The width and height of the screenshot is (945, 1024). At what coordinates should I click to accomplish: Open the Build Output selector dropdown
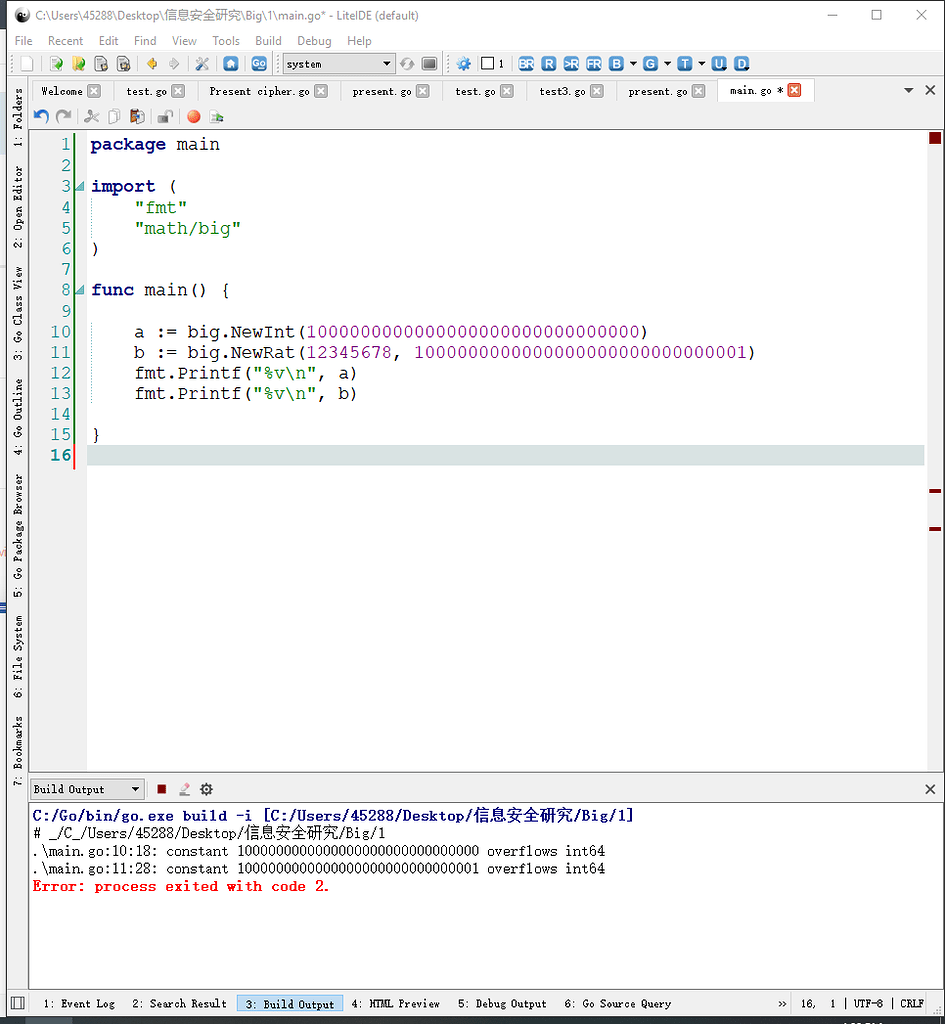point(87,789)
